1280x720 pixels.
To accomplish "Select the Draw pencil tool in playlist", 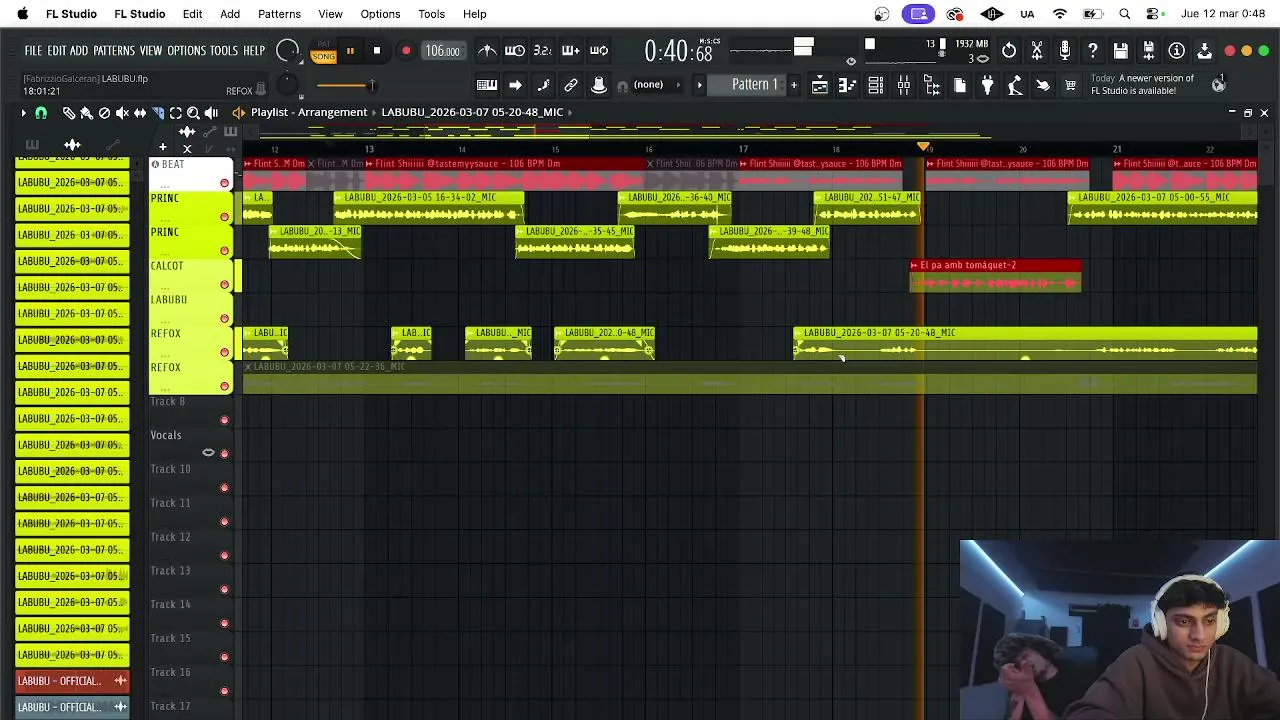I will coord(68,113).
